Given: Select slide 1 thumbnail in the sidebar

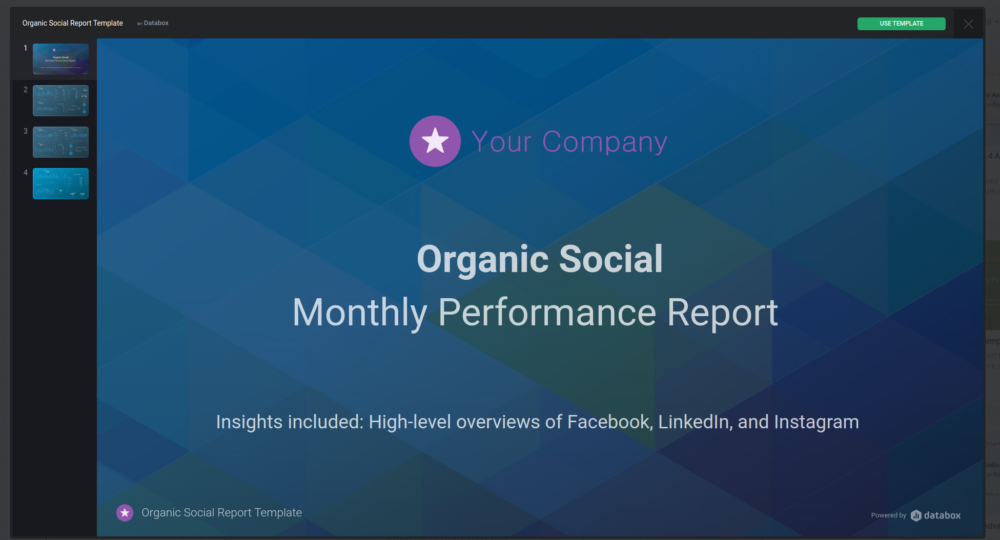Looking at the screenshot, I should point(60,59).
